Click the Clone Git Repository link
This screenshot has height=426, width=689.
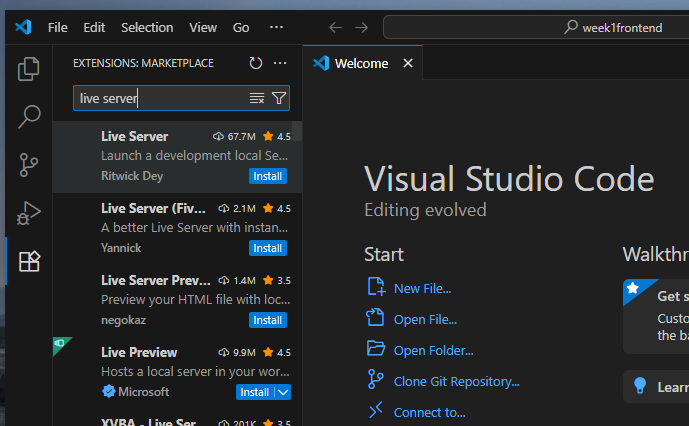pos(456,381)
